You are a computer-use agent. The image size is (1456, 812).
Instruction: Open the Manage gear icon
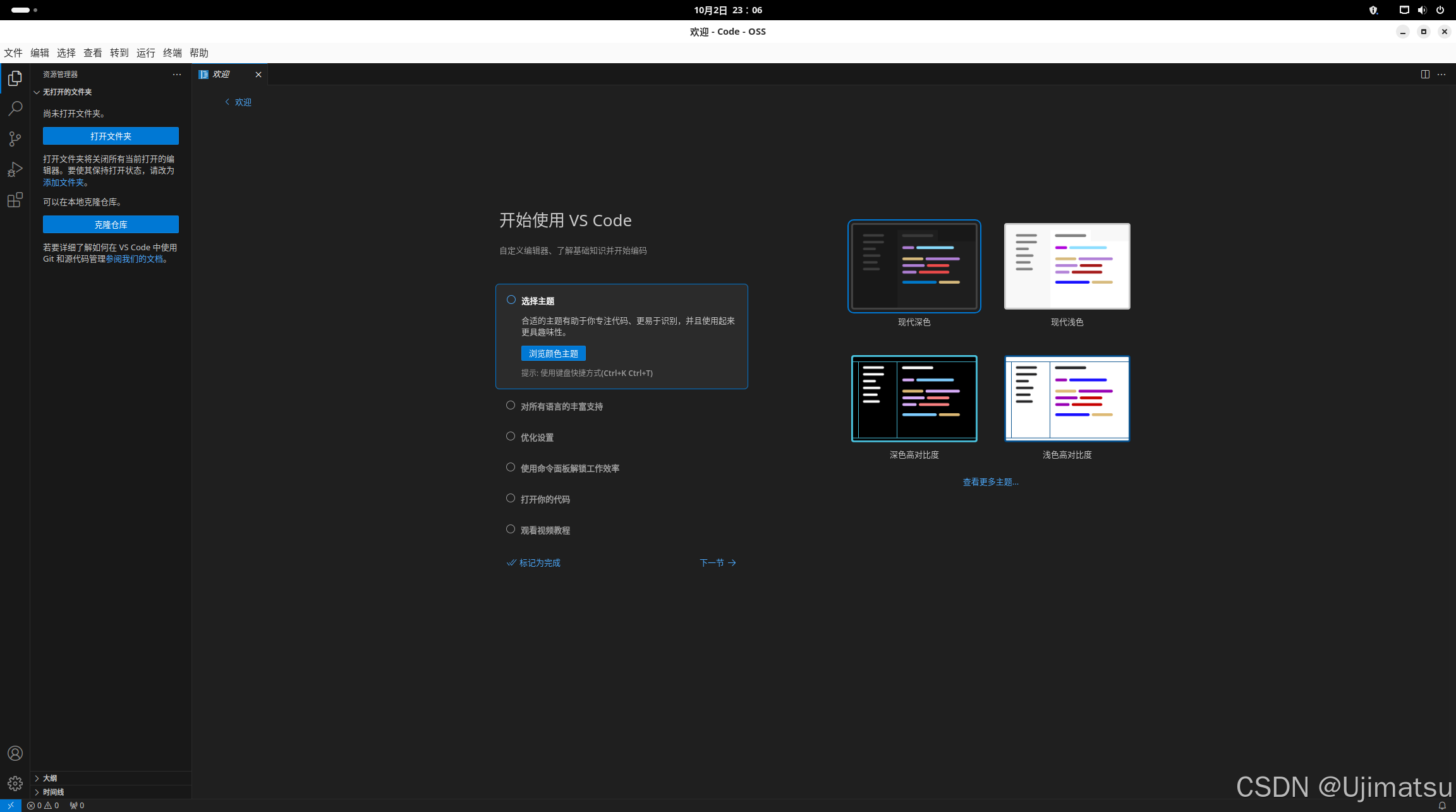click(15, 784)
